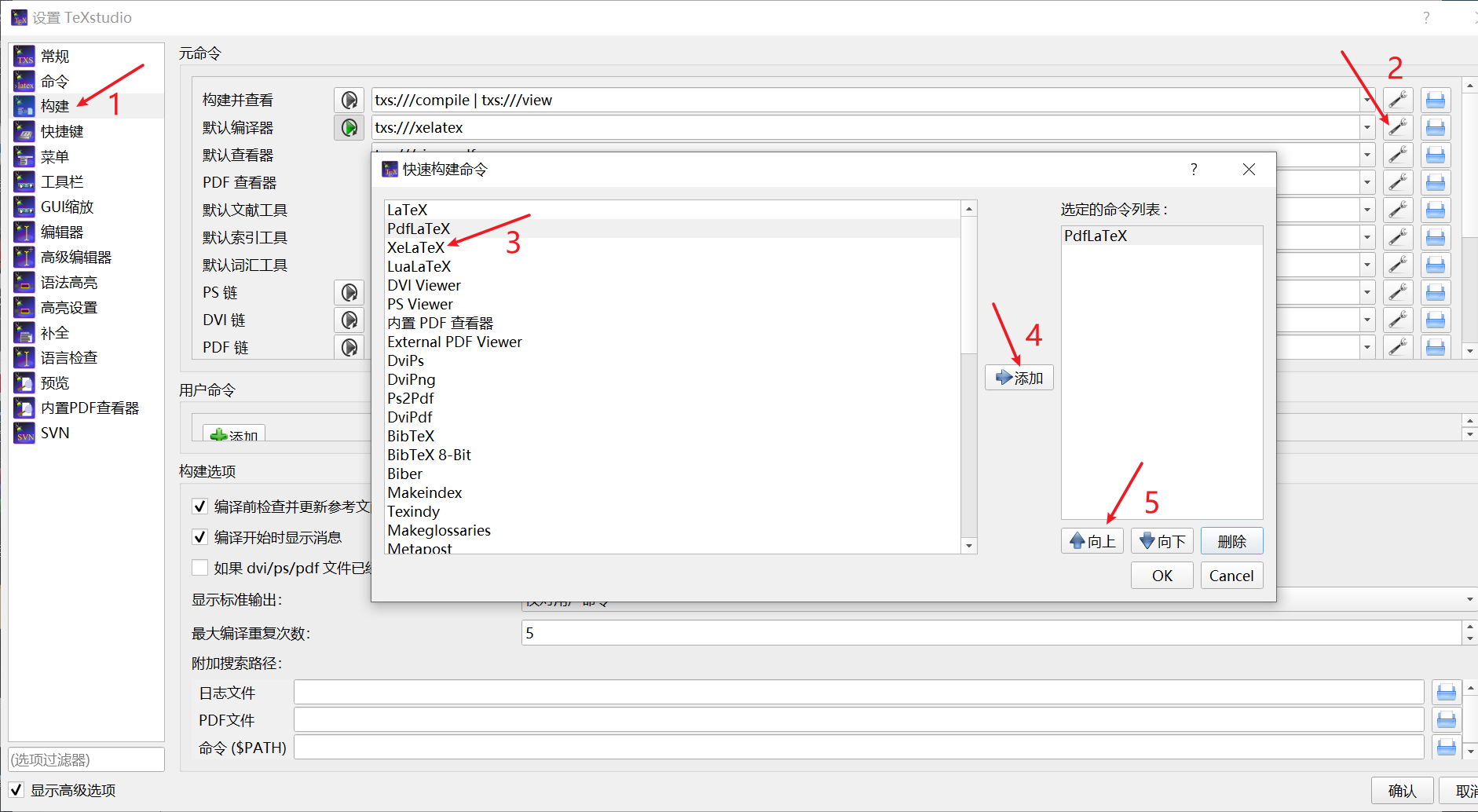Increase 最大编译重复次数 with the up stepper
Screen dimensions: 1478x812
click(1470, 627)
